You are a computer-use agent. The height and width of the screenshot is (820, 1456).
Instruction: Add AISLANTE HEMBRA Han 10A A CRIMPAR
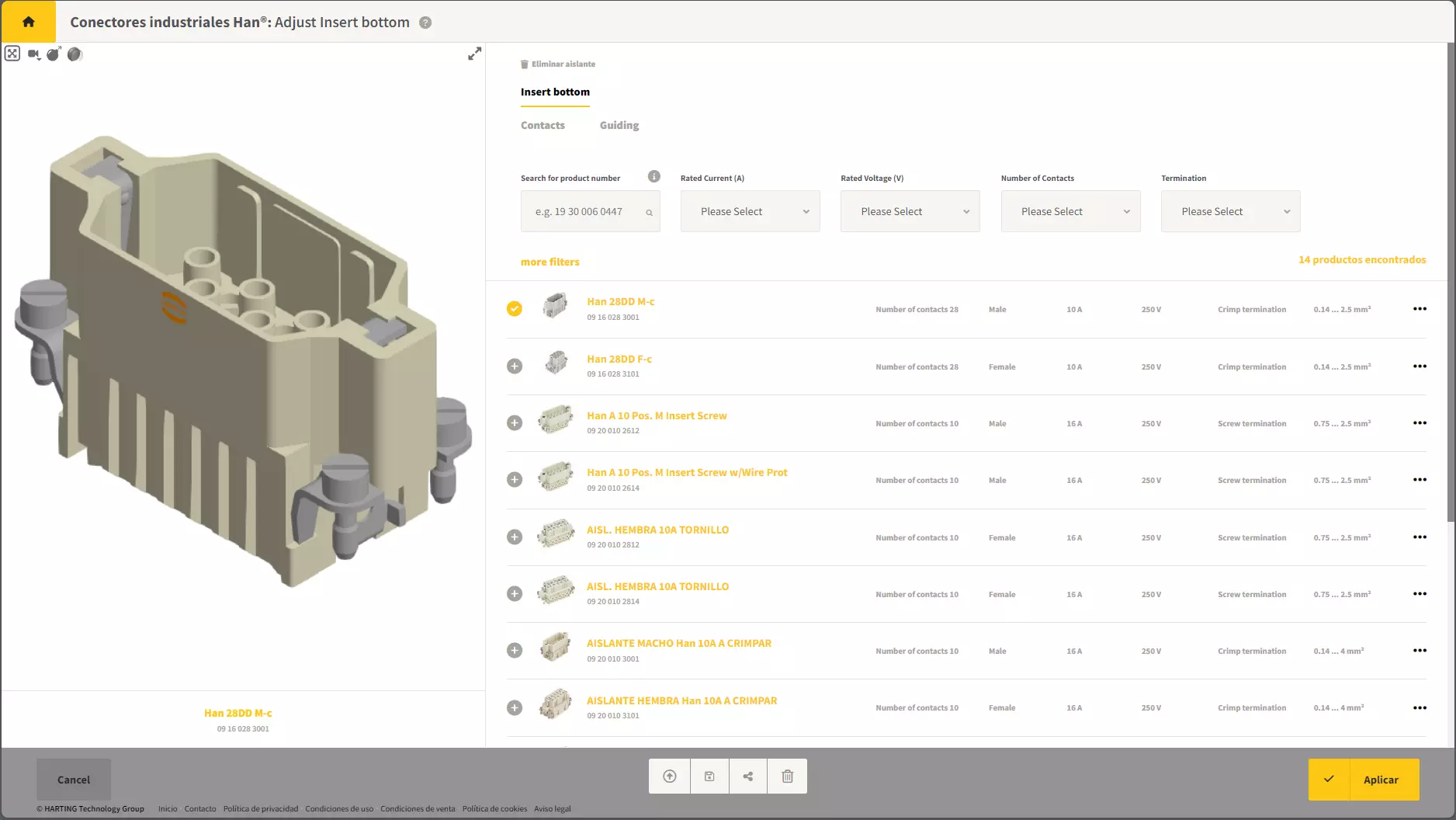point(515,708)
